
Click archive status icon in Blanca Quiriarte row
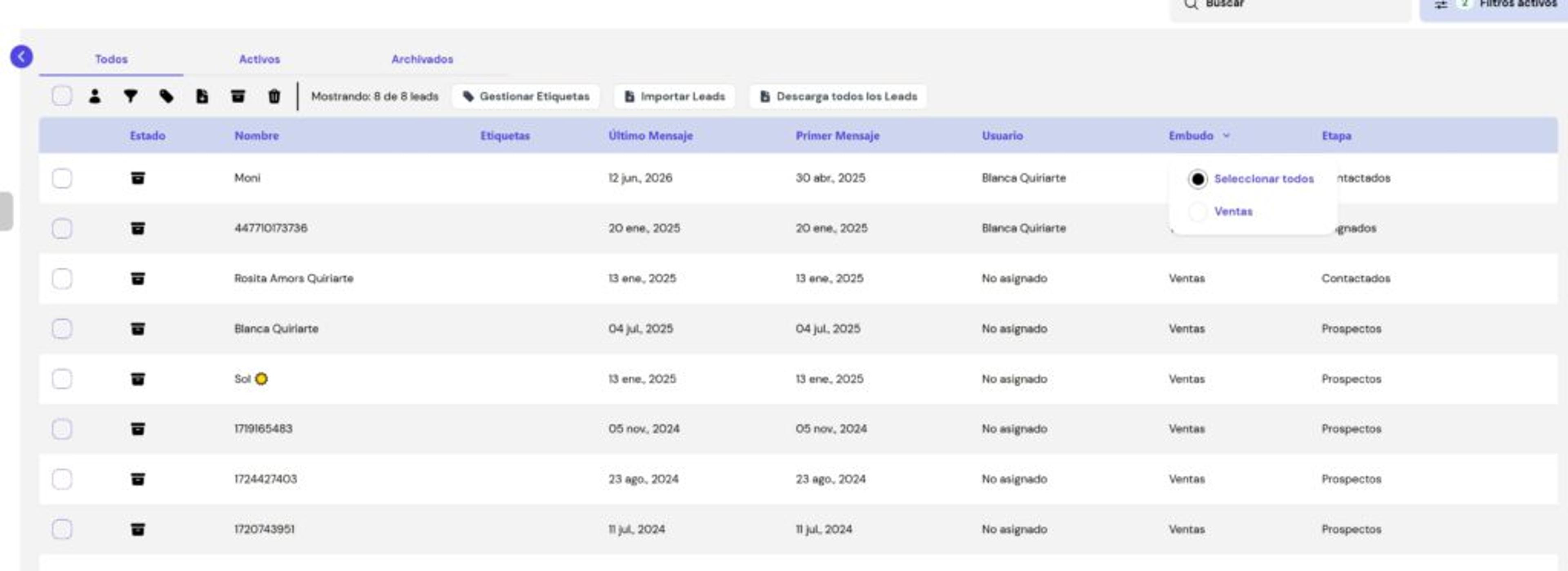click(x=138, y=329)
